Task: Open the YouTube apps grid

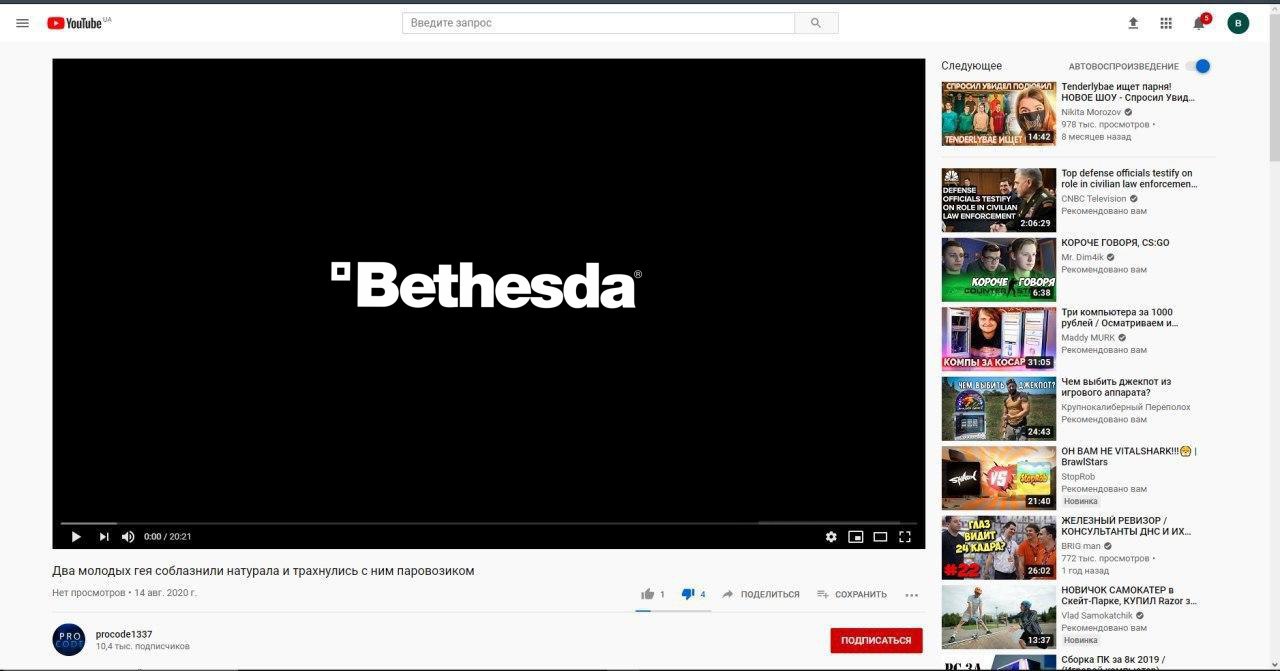Action: (1166, 23)
